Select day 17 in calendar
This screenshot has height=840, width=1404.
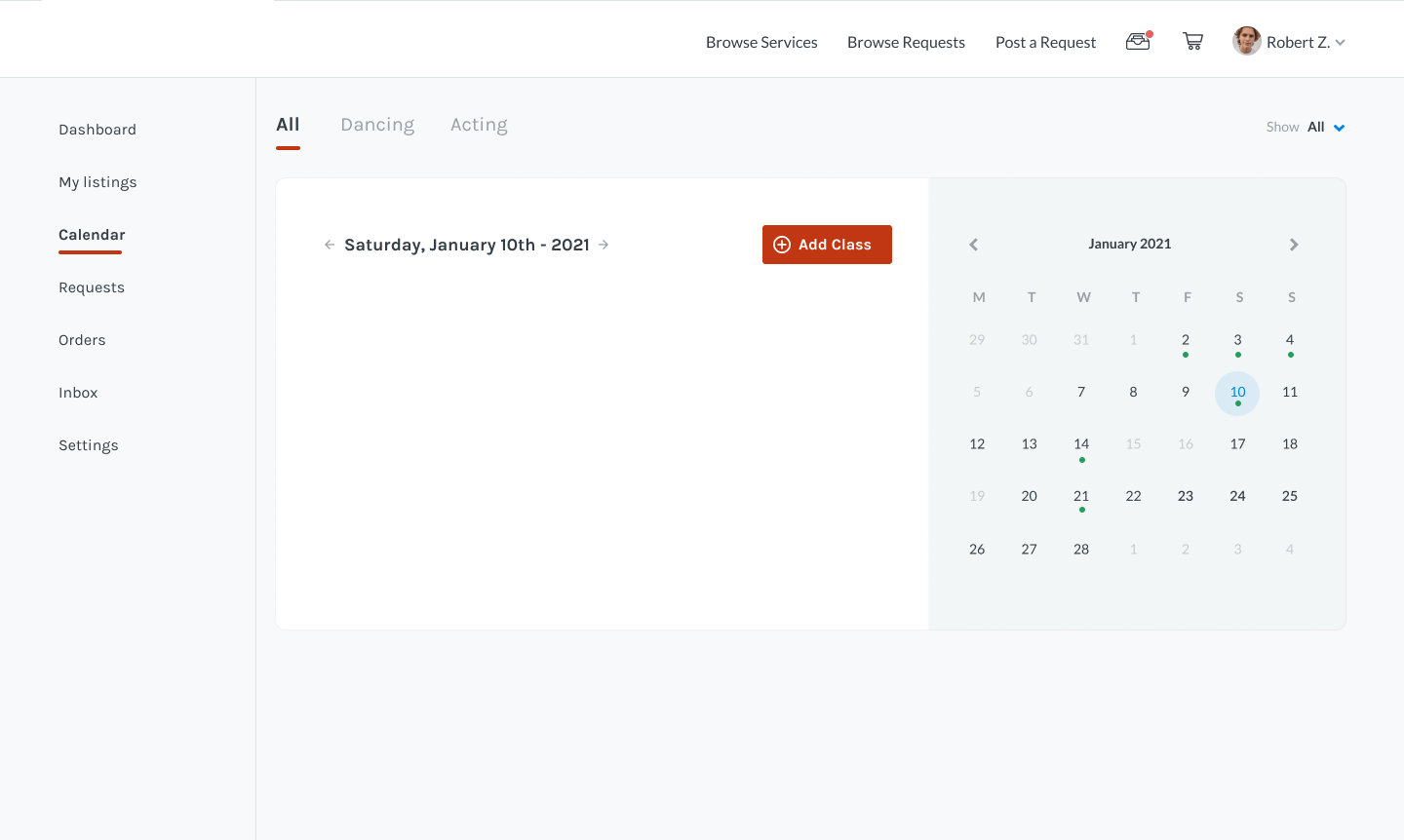tap(1237, 443)
